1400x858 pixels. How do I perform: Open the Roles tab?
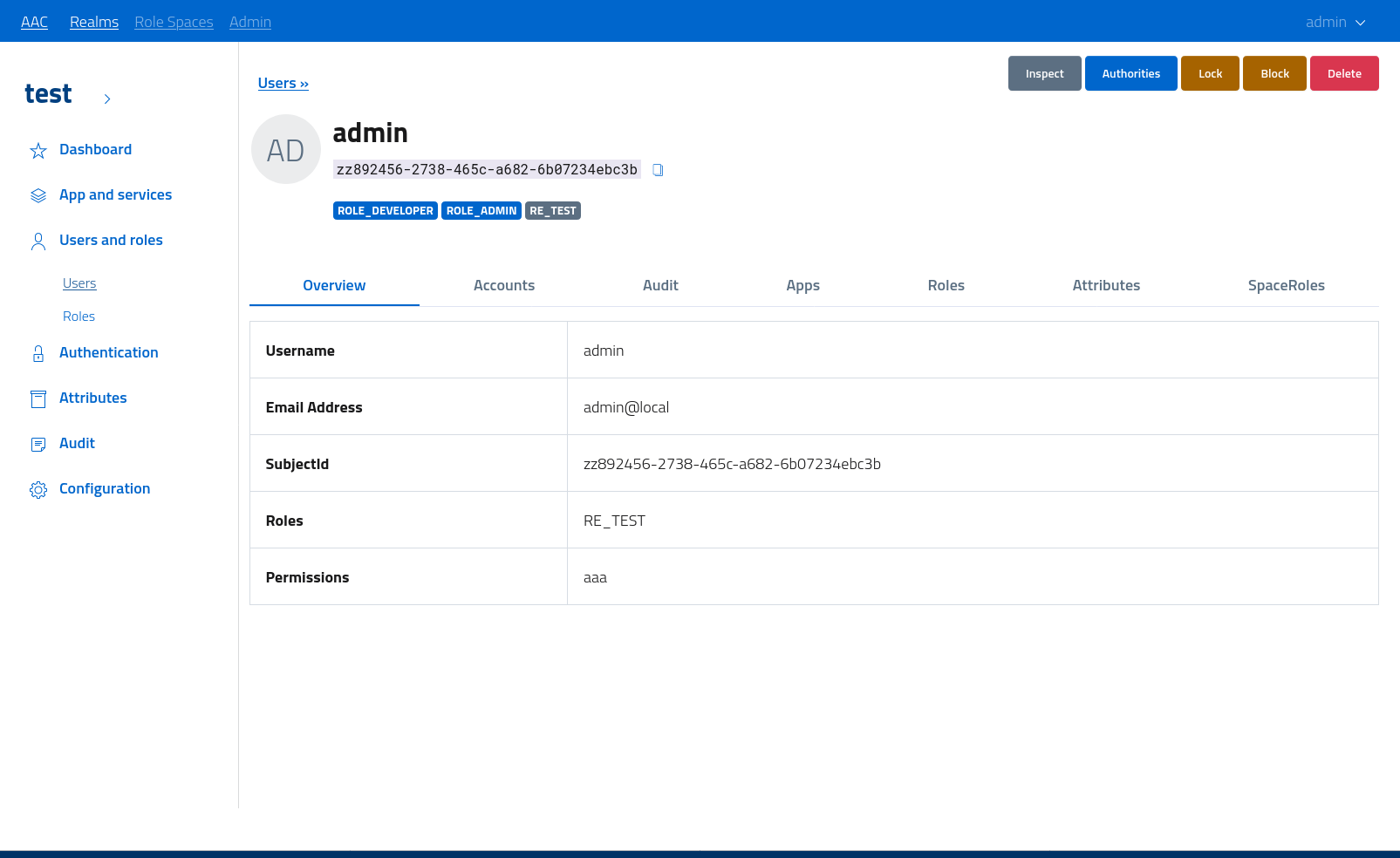coord(946,285)
